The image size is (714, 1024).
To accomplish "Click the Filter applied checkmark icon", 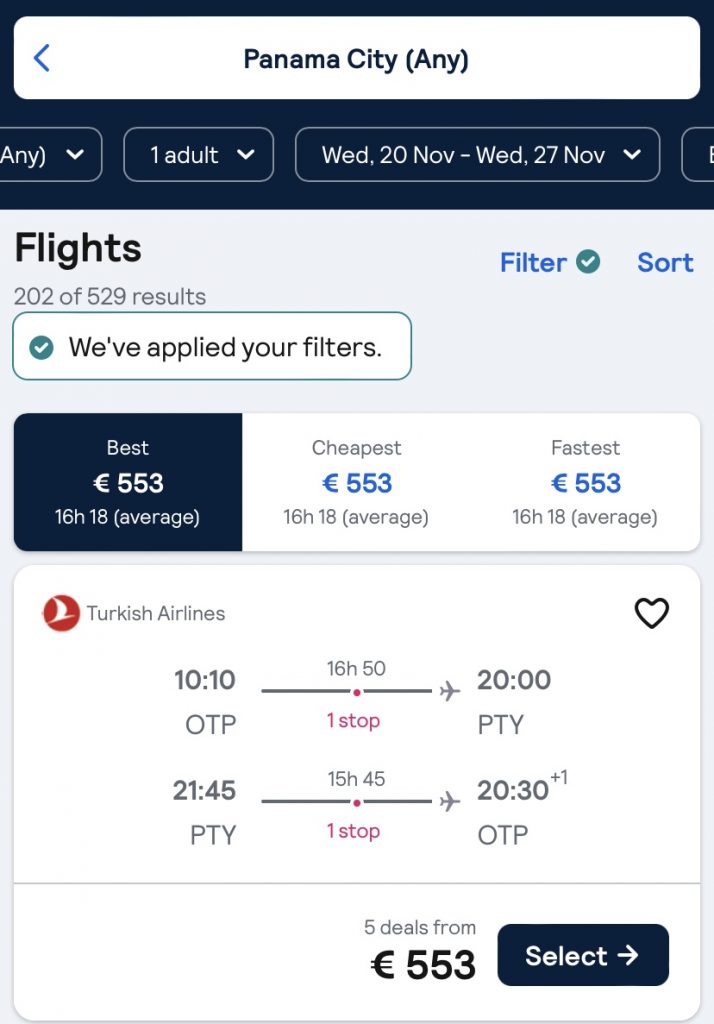I will point(589,262).
